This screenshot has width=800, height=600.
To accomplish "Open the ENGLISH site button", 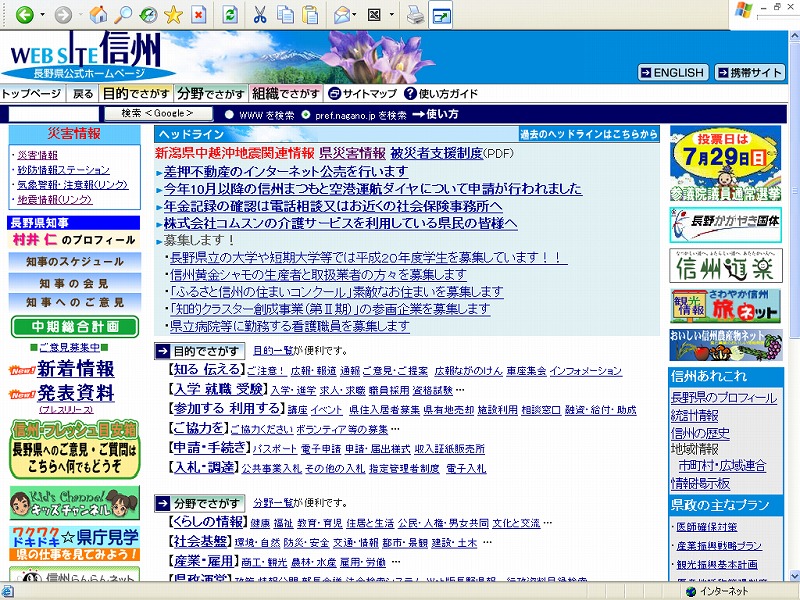I will [x=672, y=72].
